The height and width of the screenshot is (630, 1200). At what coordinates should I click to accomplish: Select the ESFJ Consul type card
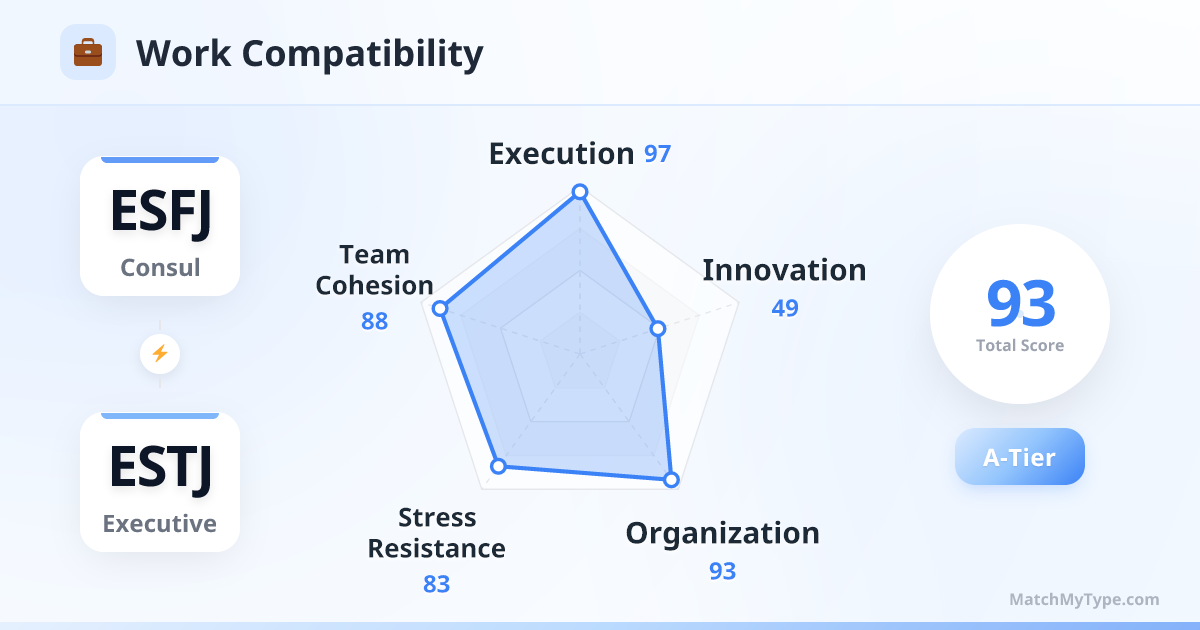pos(160,226)
